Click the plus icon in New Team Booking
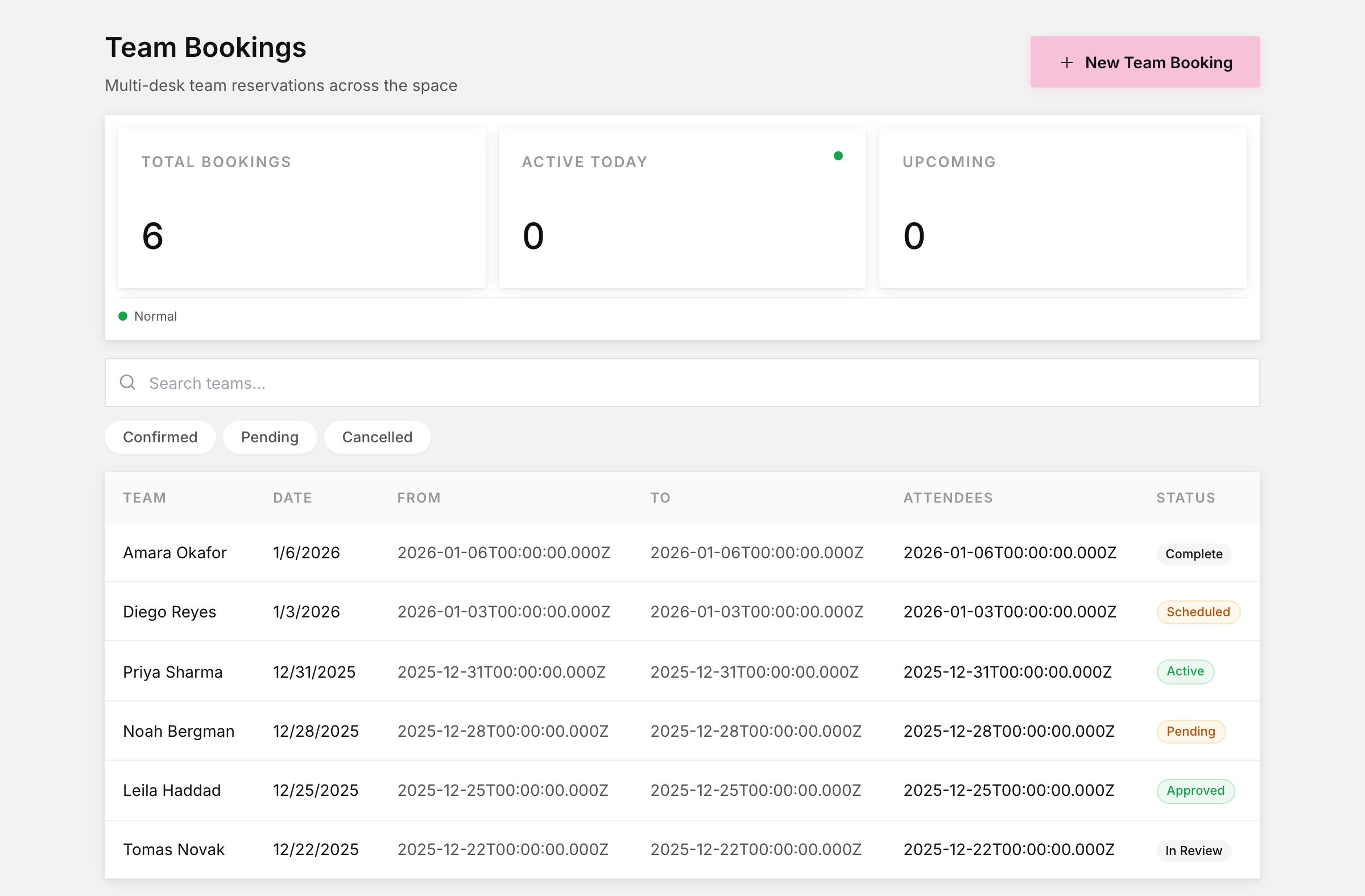1365x896 pixels. [1066, 63]
